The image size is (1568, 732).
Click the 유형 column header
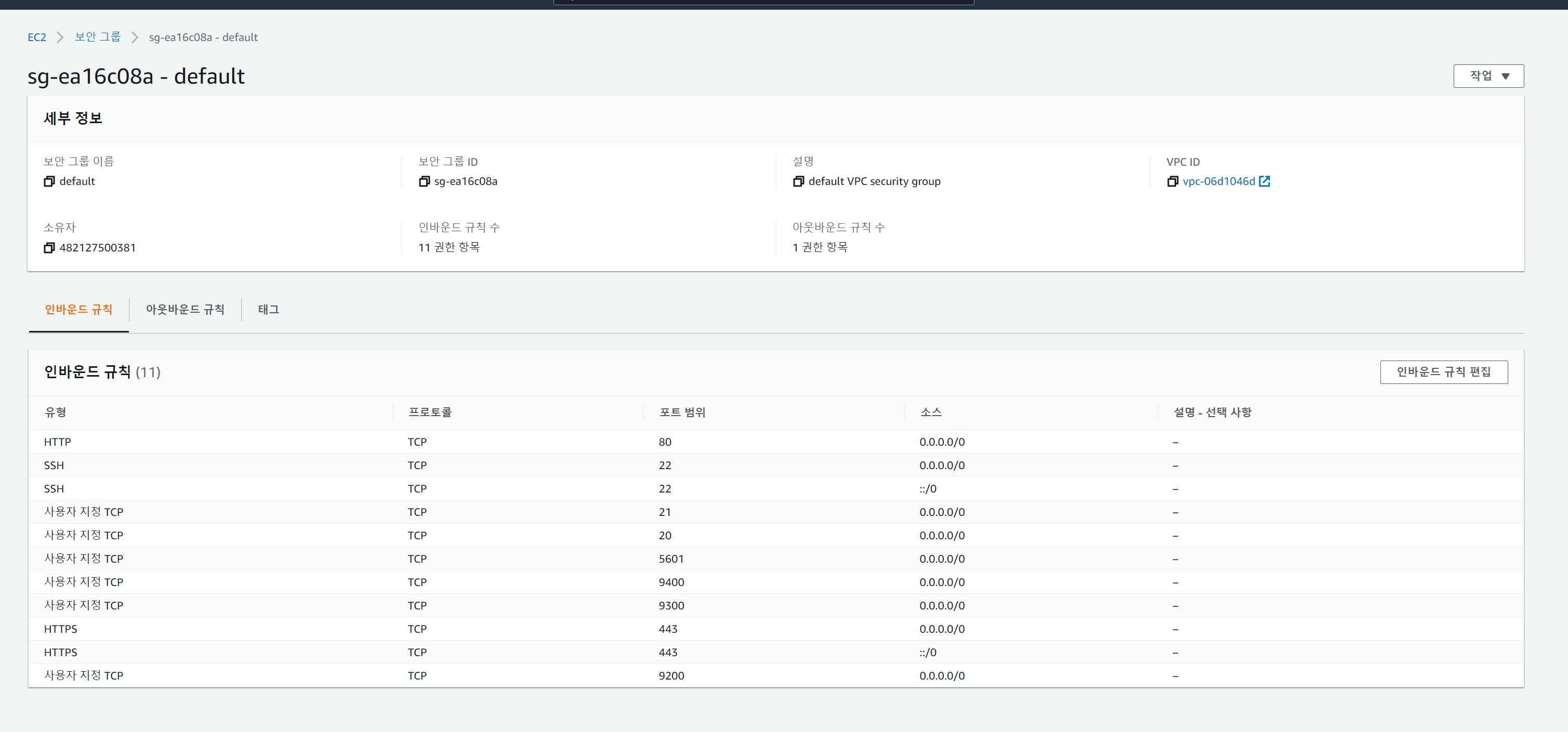coord(56,412)
